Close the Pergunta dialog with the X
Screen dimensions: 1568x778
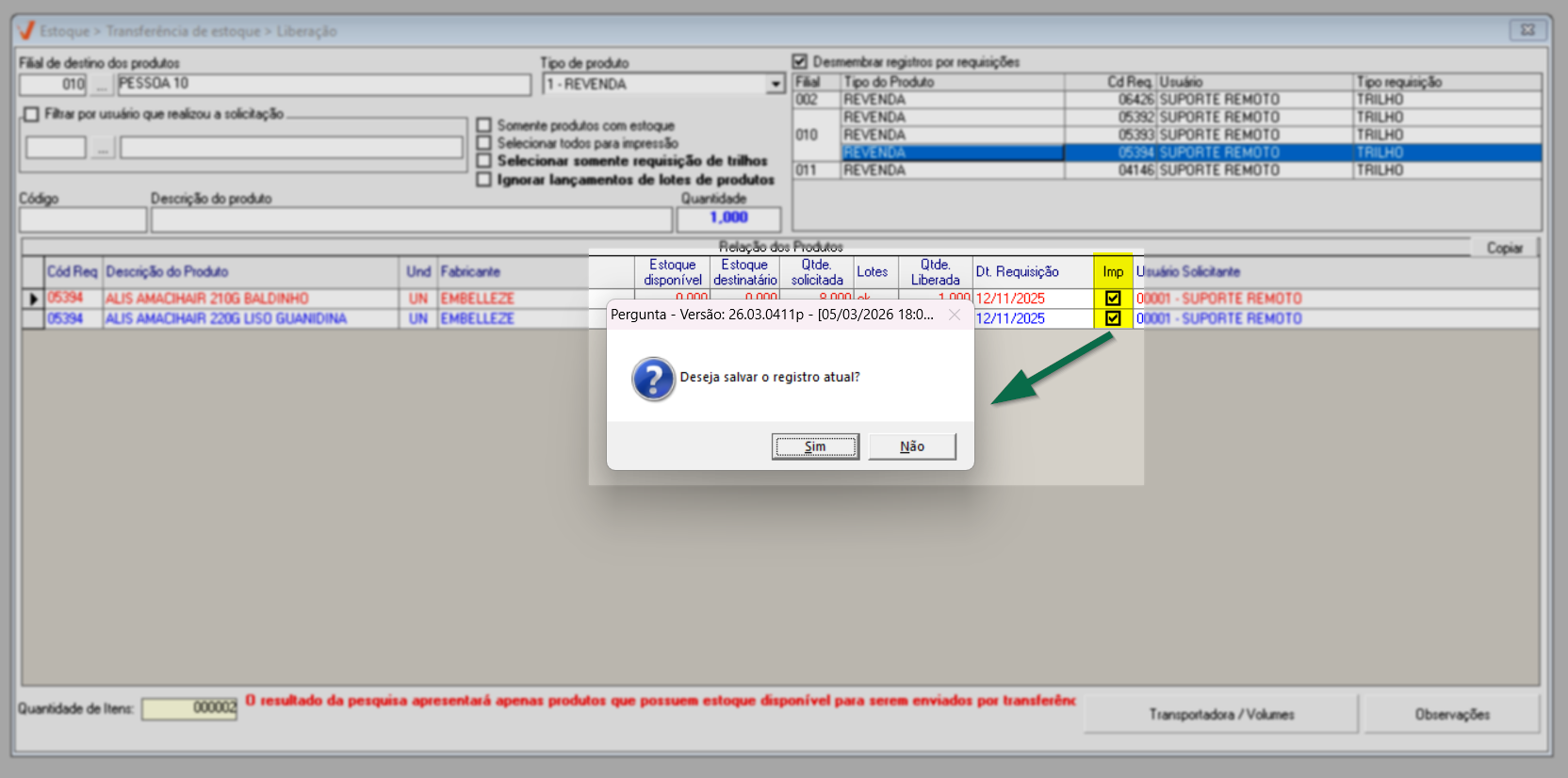(x=955, y=315)
